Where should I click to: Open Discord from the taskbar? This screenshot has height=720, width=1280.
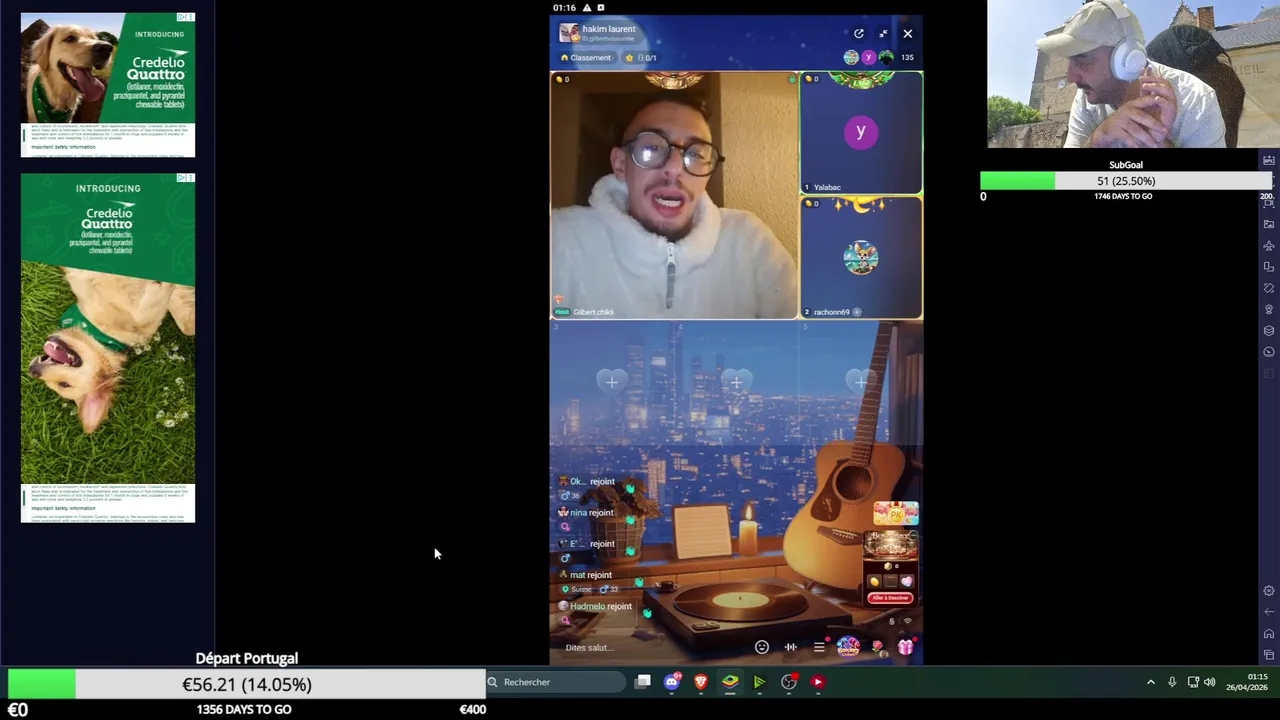[672, 682]
